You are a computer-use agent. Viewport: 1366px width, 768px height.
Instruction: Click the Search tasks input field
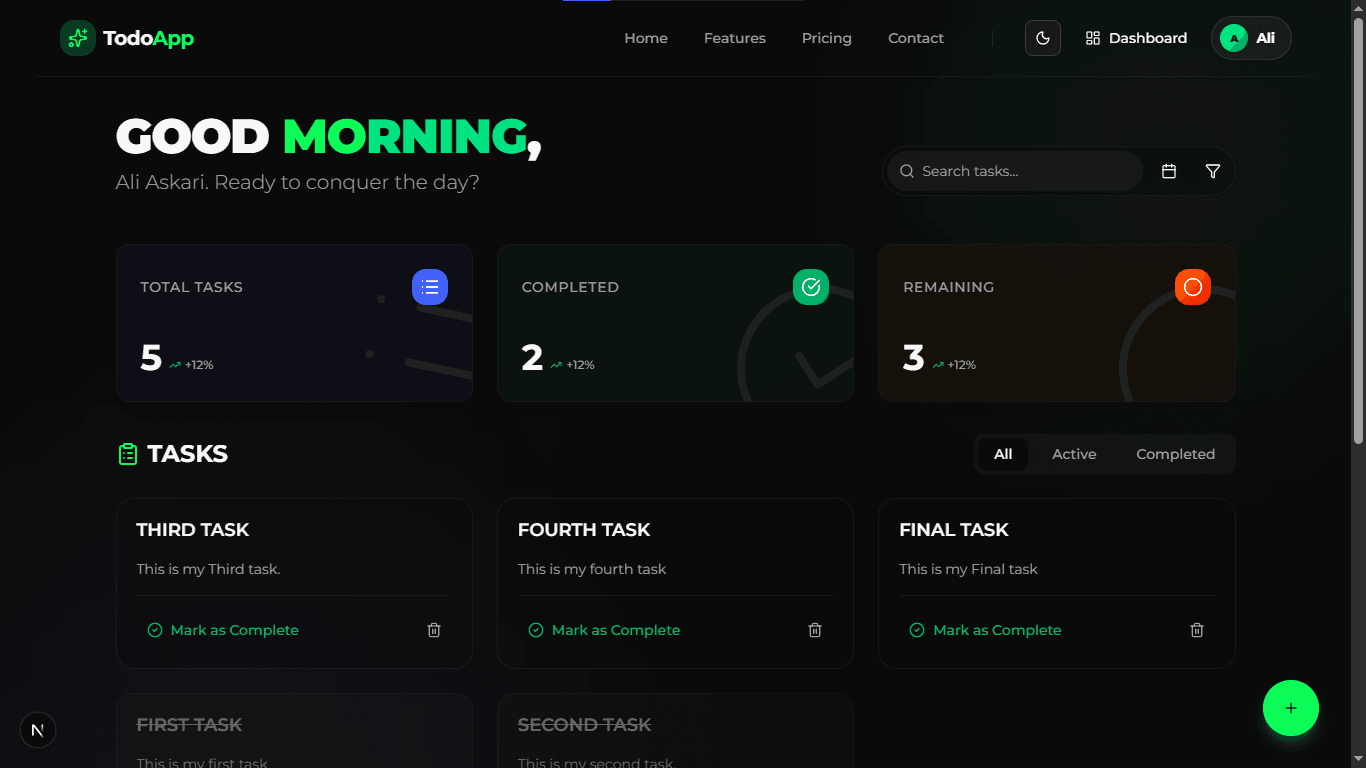pos(1015,171)
